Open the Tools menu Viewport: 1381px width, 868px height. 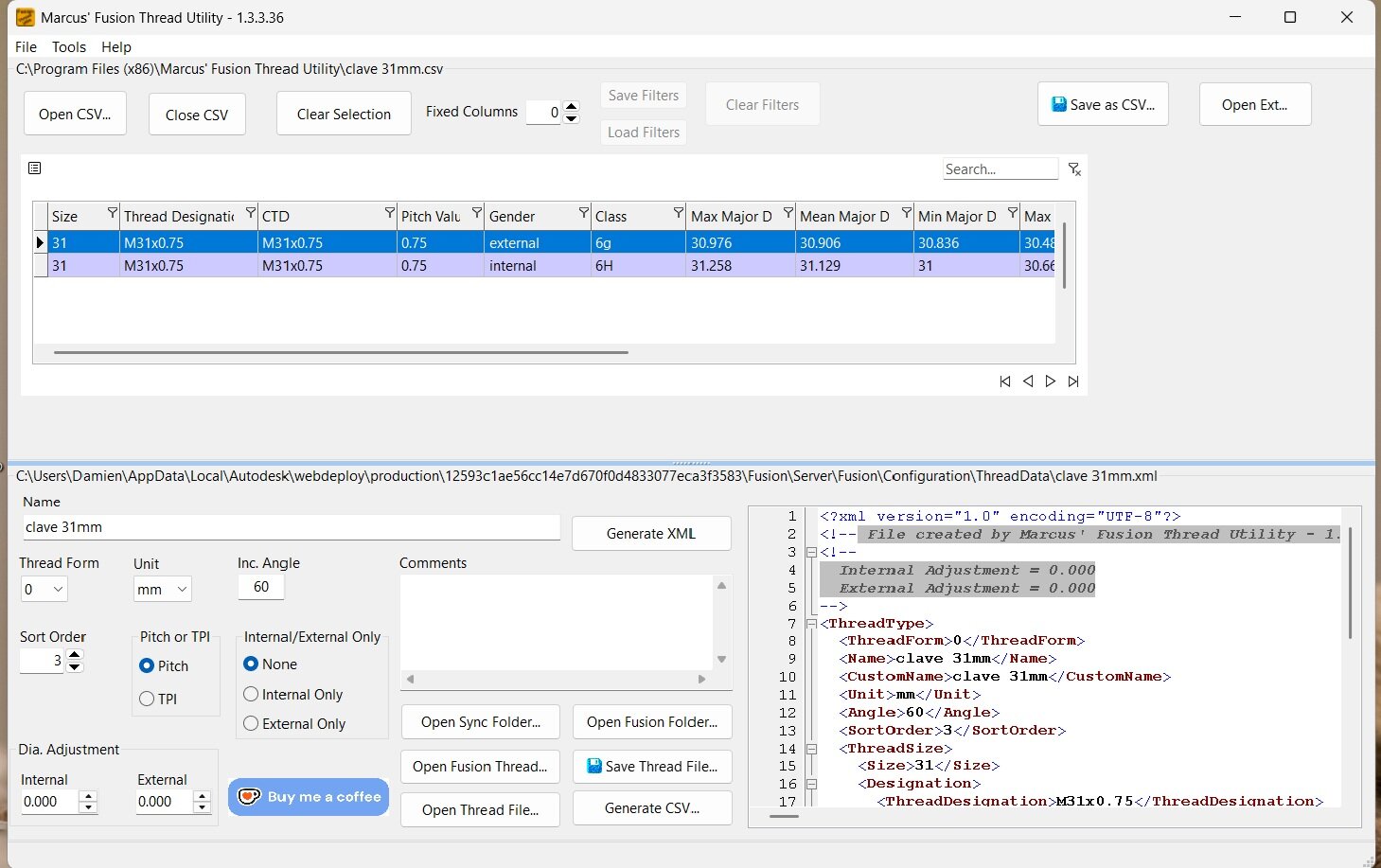click(x=69, y=46)
